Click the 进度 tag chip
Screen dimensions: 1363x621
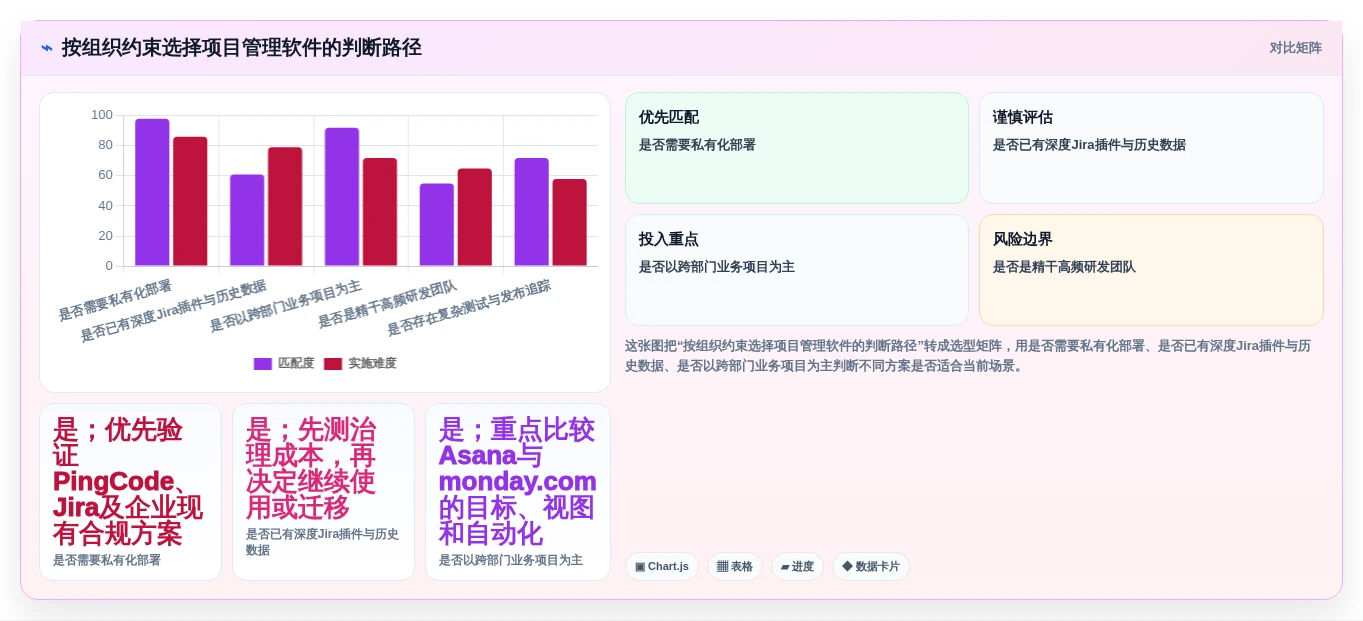pos(797,567)
